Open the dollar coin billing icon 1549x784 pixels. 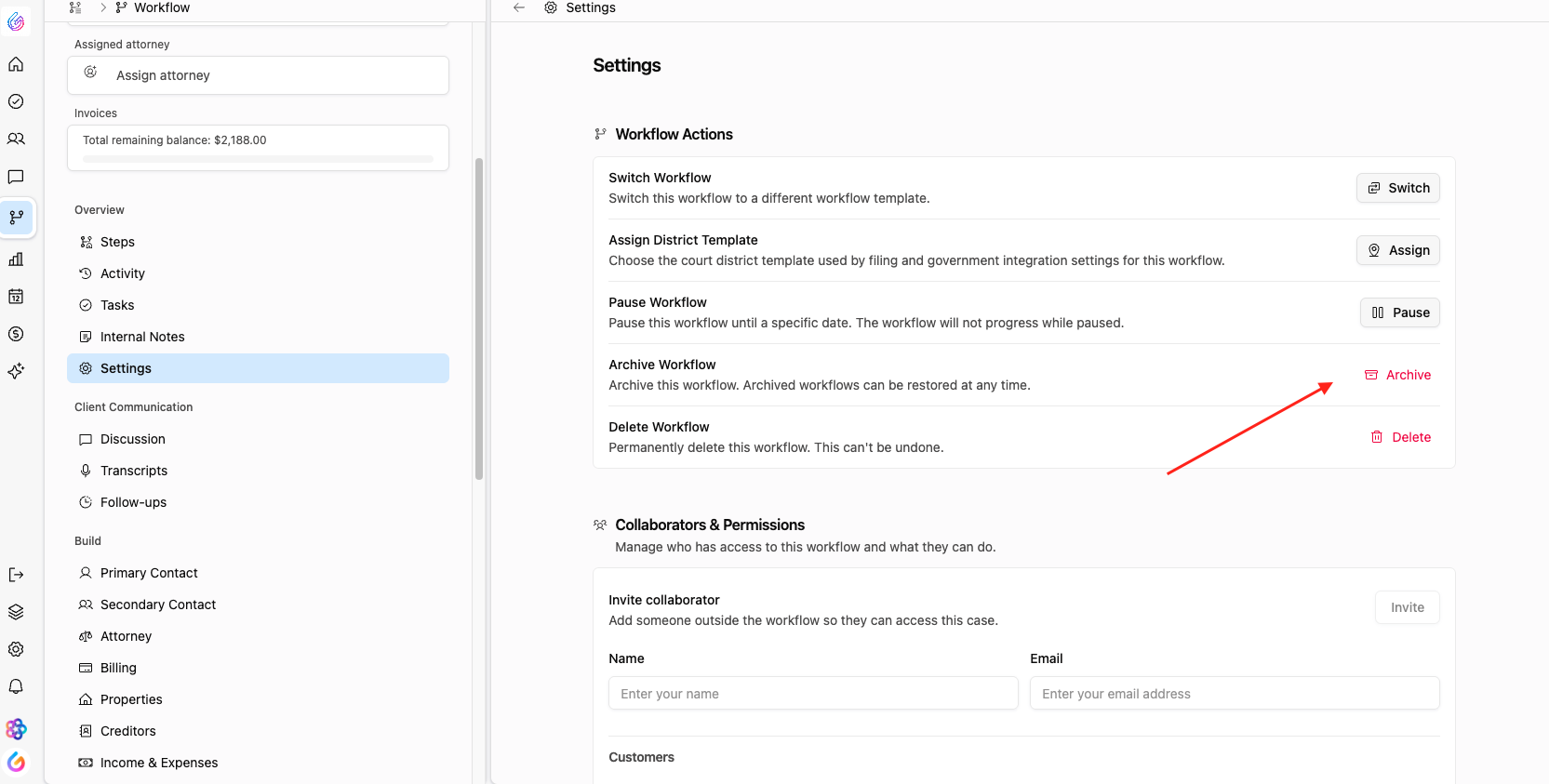click(16, 334)
